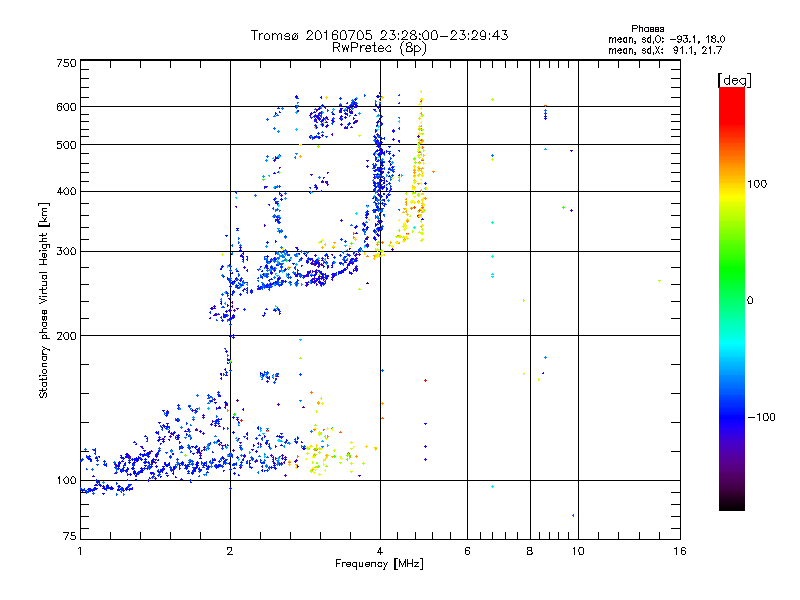Click the x-axis tick label "16"
This screenshot has width=800, height=600.
[680, 551]
